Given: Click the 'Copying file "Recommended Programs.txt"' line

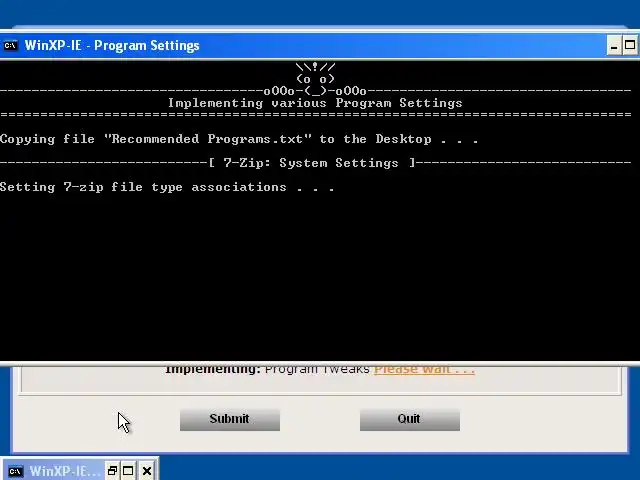Looking at the screenshot, I should (239, 139).
